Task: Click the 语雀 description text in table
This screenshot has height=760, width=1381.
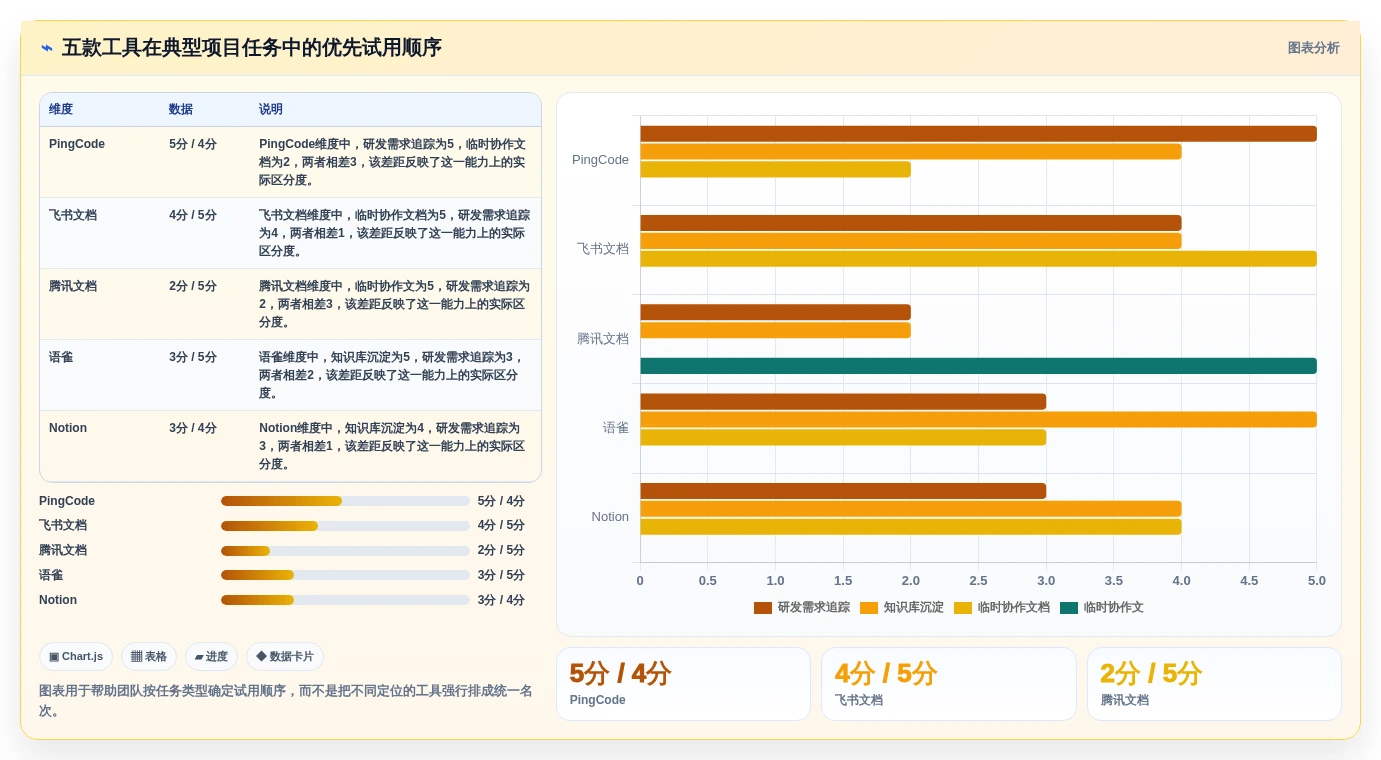Action: pyautogui.click(x=393, y=375)
